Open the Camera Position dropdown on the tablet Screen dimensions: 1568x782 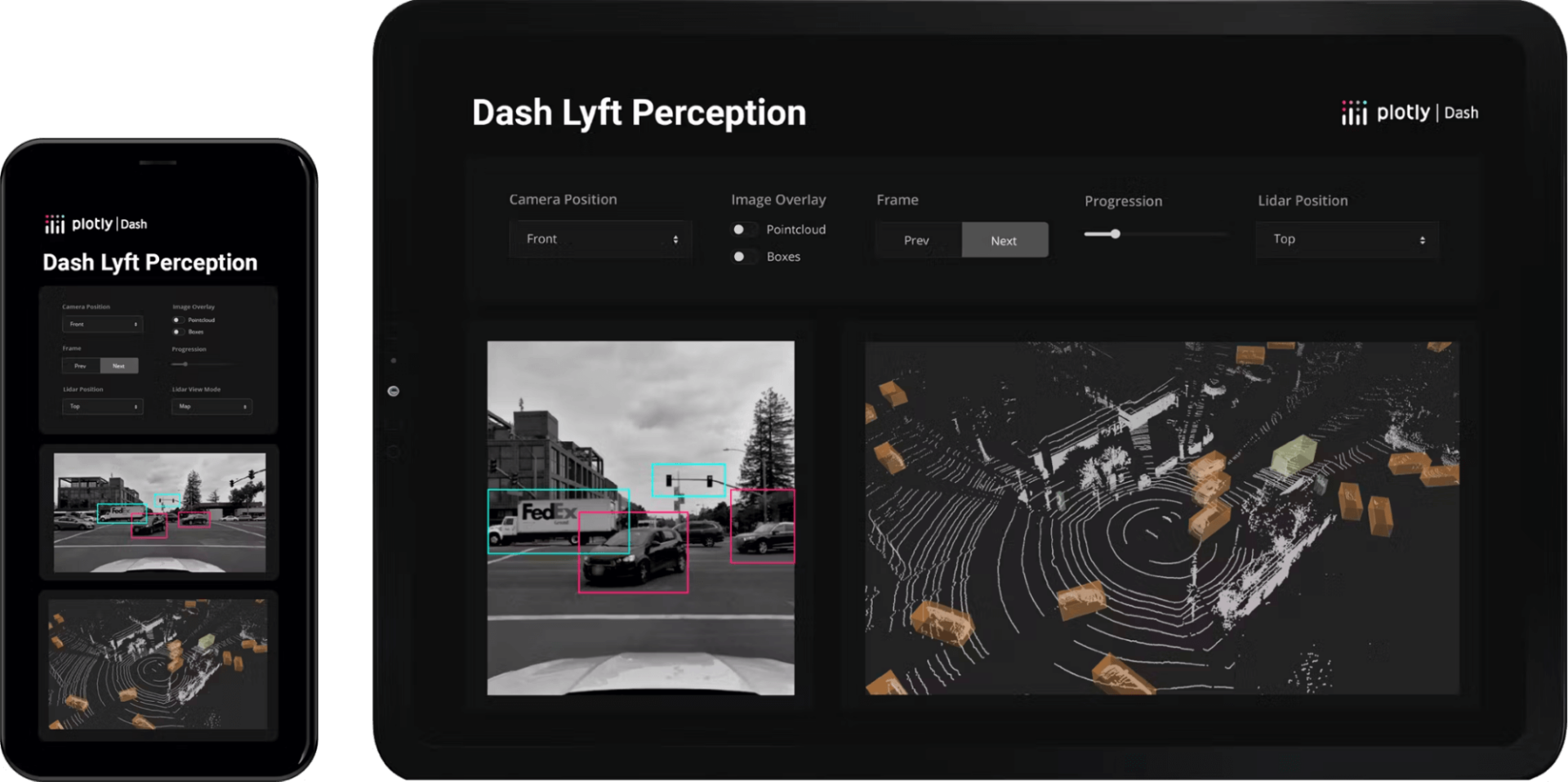coord(600,239)
